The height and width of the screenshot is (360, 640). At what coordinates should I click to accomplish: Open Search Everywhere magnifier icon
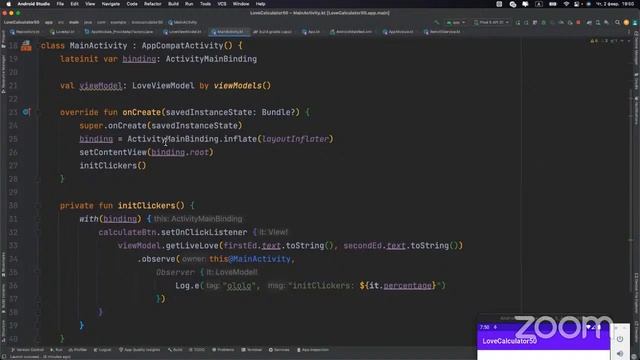618,22
